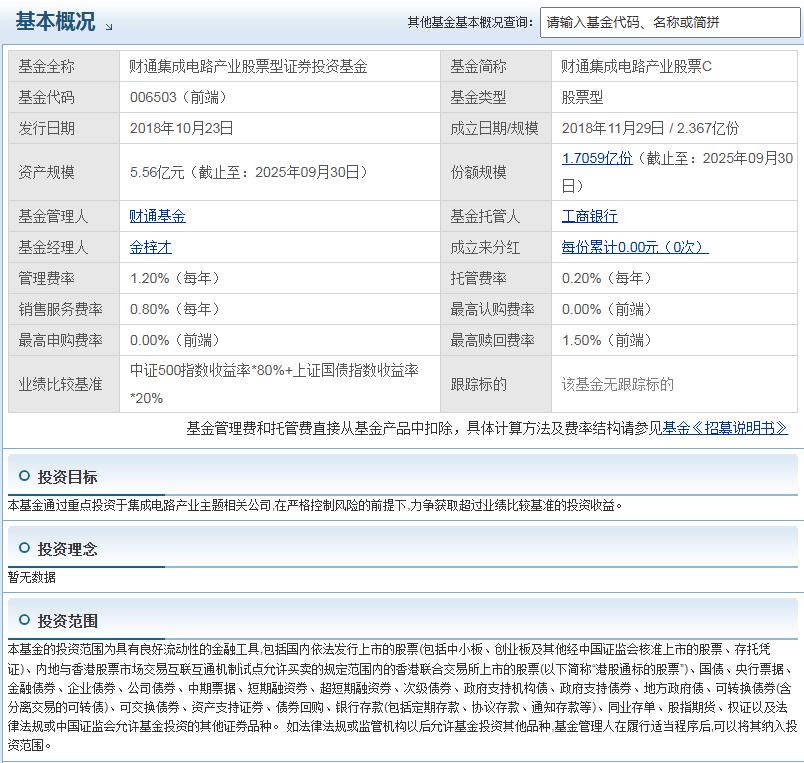
Task: Select the 其他基金基本概况查询 label
Action: click(470, 22)
